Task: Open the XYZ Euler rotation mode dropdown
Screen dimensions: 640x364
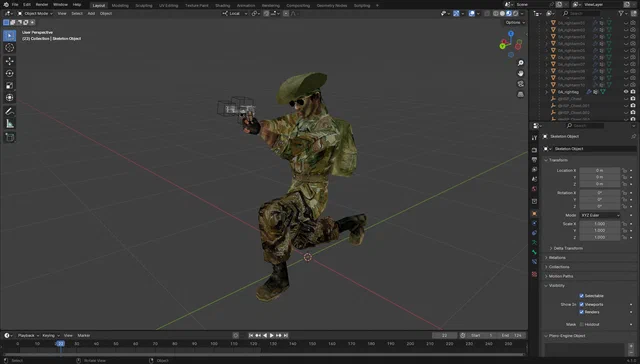Action: point(600,215)
